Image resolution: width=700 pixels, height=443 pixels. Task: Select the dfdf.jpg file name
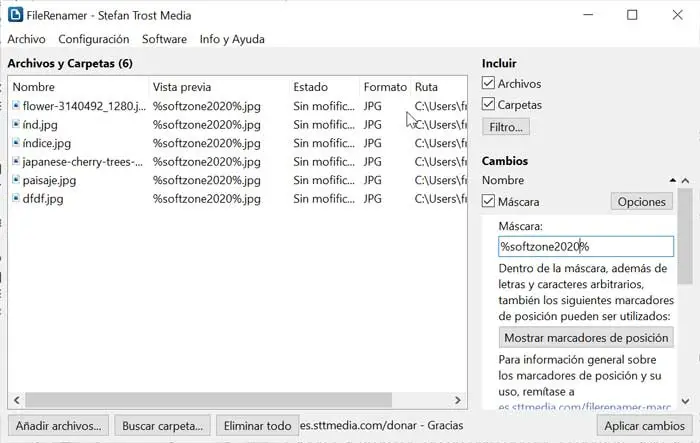43,199
